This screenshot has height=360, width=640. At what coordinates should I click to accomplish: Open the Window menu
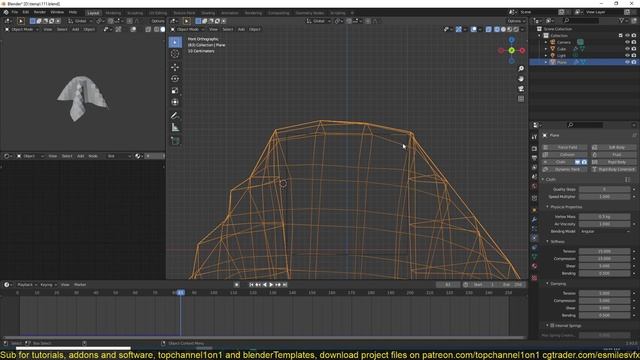coord(57,12)
